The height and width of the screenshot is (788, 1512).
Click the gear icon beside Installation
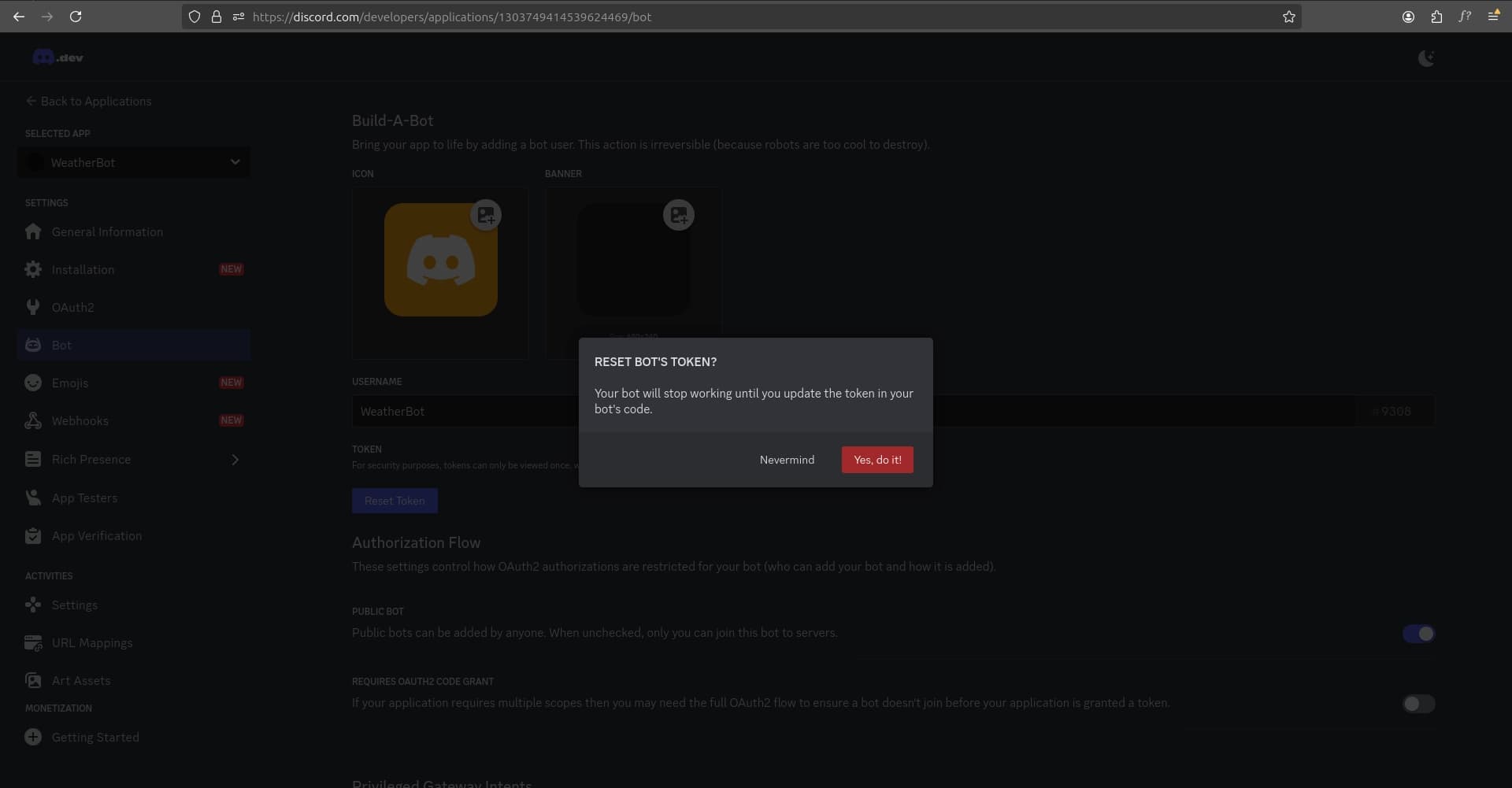point(33,269)
